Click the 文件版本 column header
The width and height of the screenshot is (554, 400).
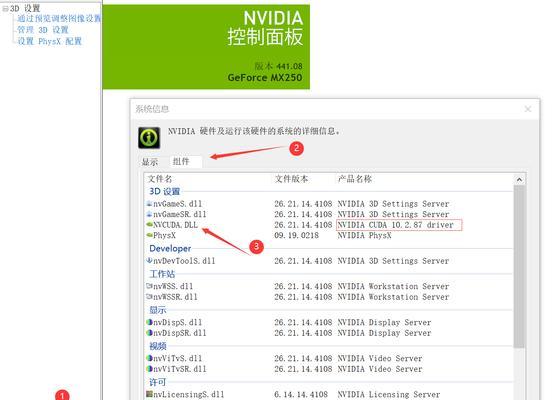pos(291,179)
